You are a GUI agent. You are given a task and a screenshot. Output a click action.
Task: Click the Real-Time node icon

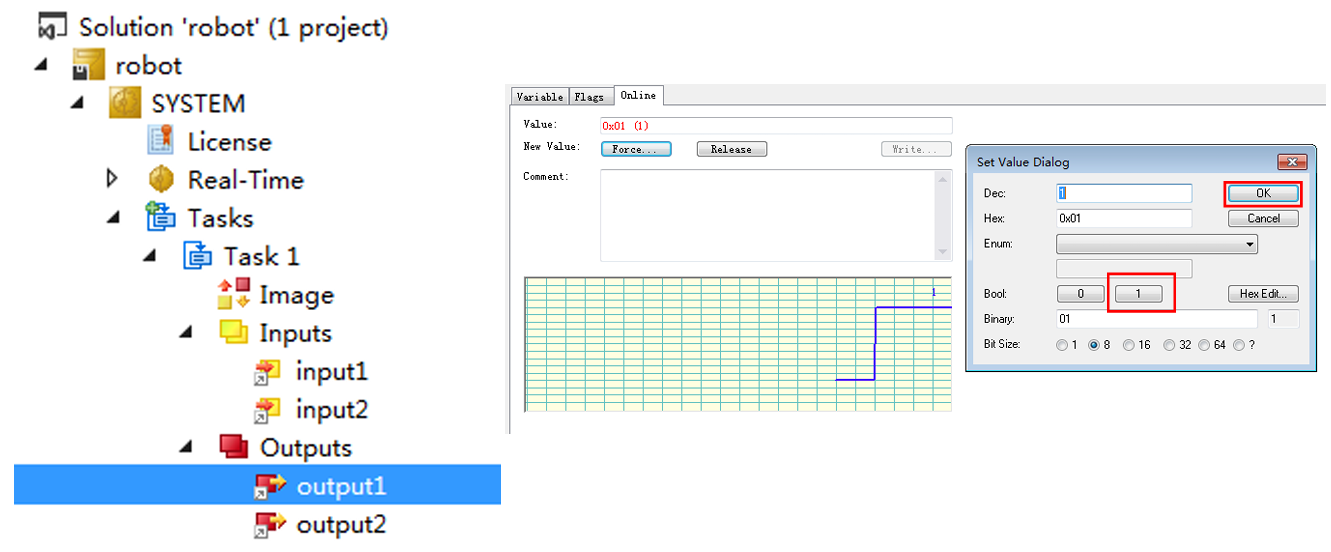[161, 180]
